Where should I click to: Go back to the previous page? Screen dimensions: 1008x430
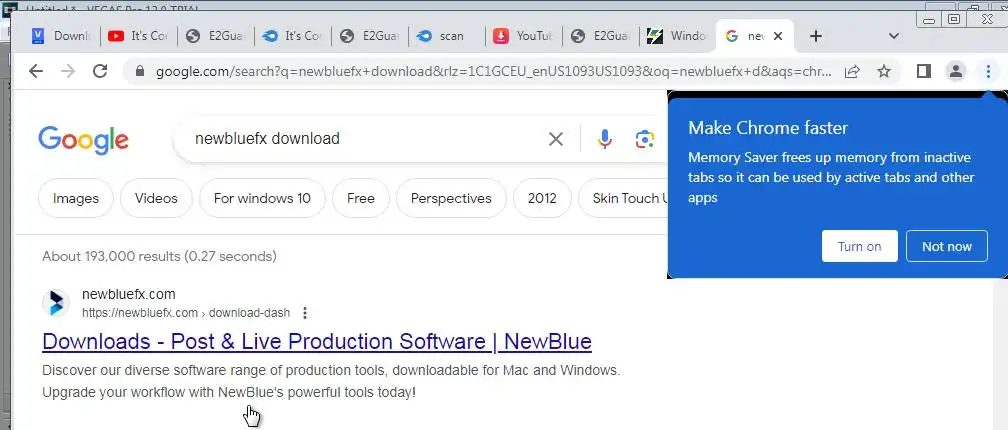(36, 71)
